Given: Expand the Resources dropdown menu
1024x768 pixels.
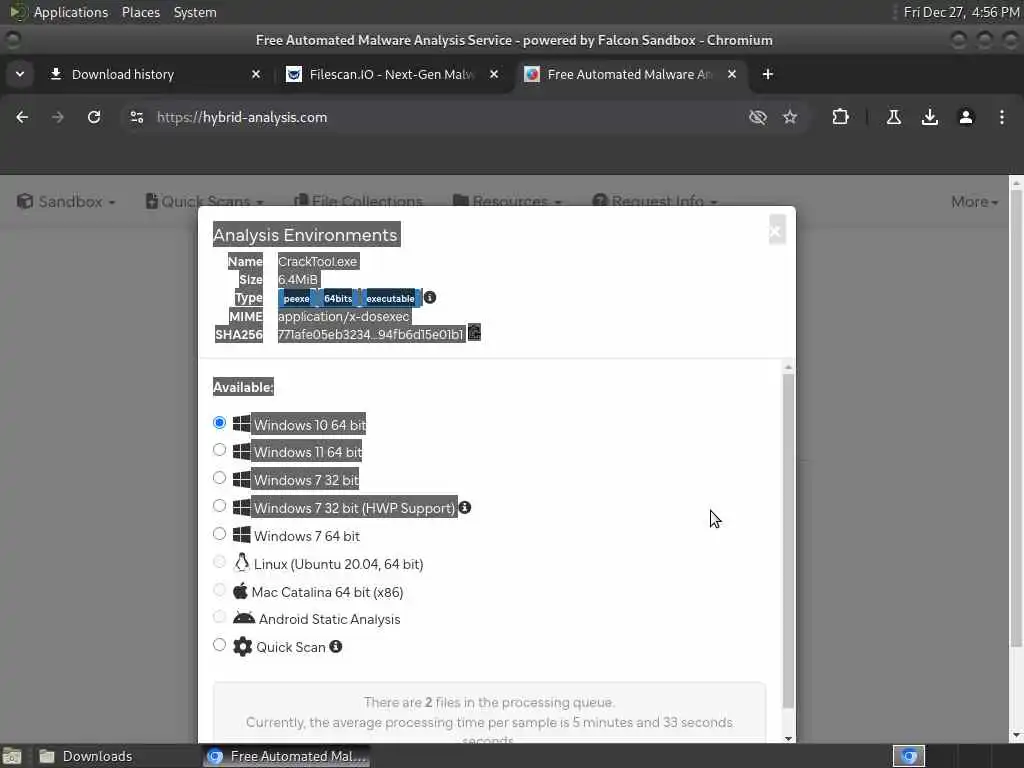Looking at the screenshot, I should (507, 201).
